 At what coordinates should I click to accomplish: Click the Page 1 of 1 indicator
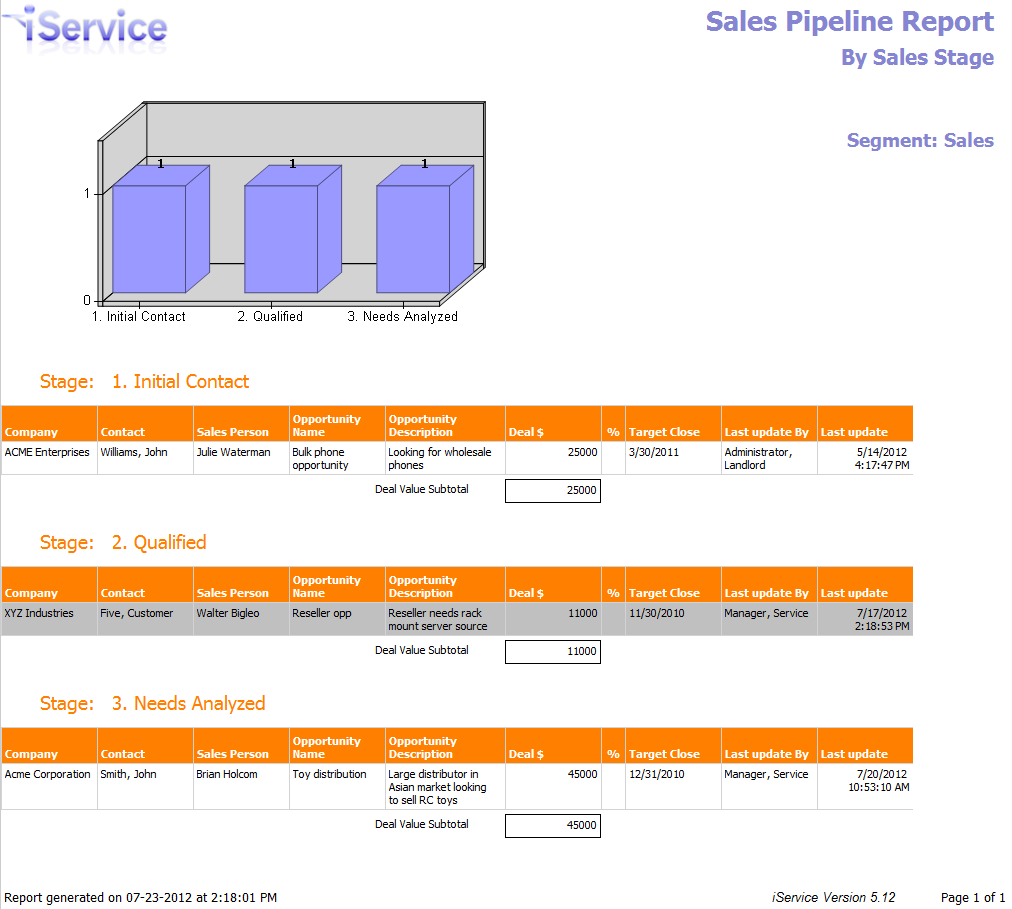973,897
